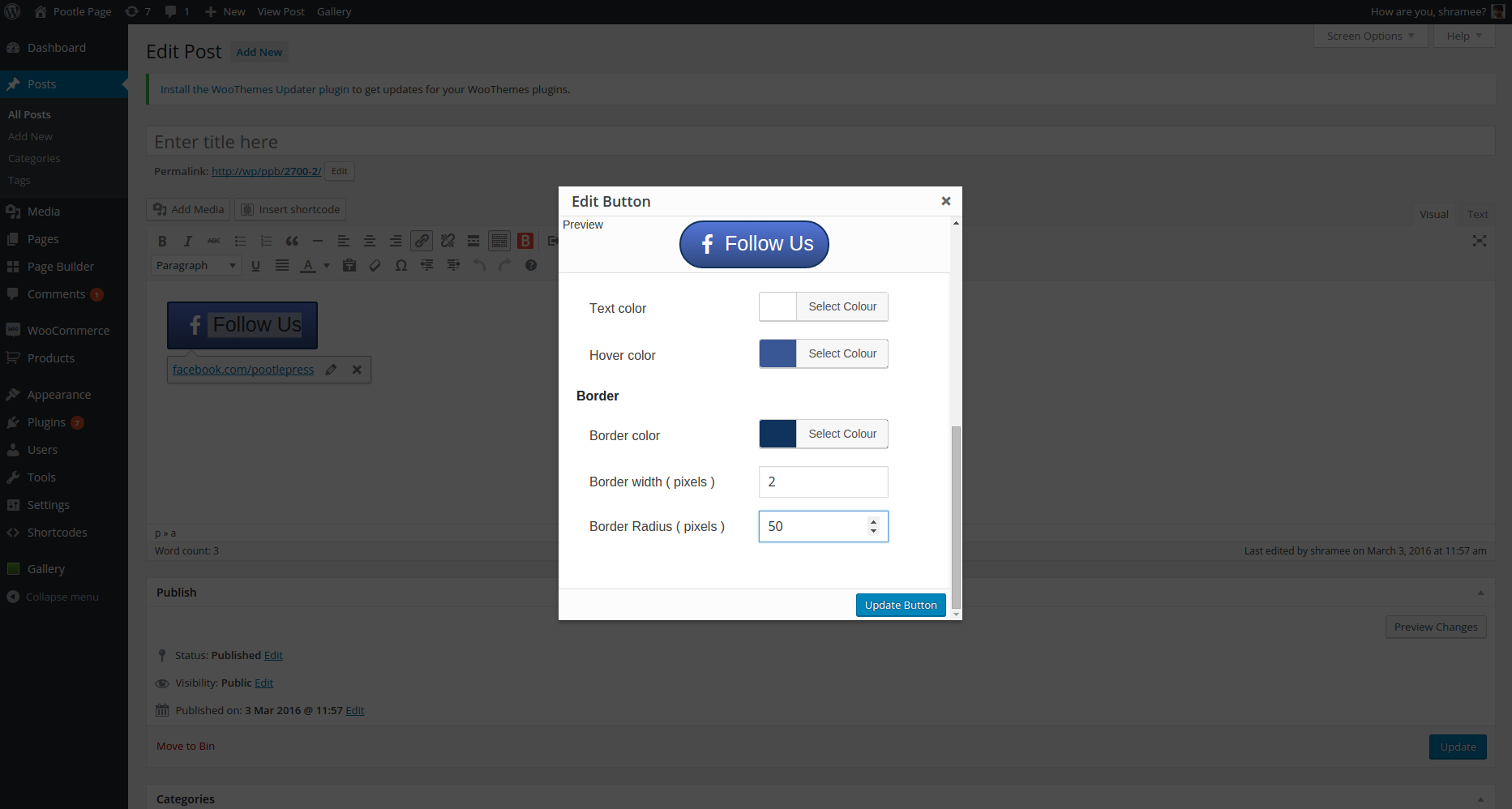Screen dimensions: 1512x809
Task: Justify the text alignment
Action: (282, 265)
